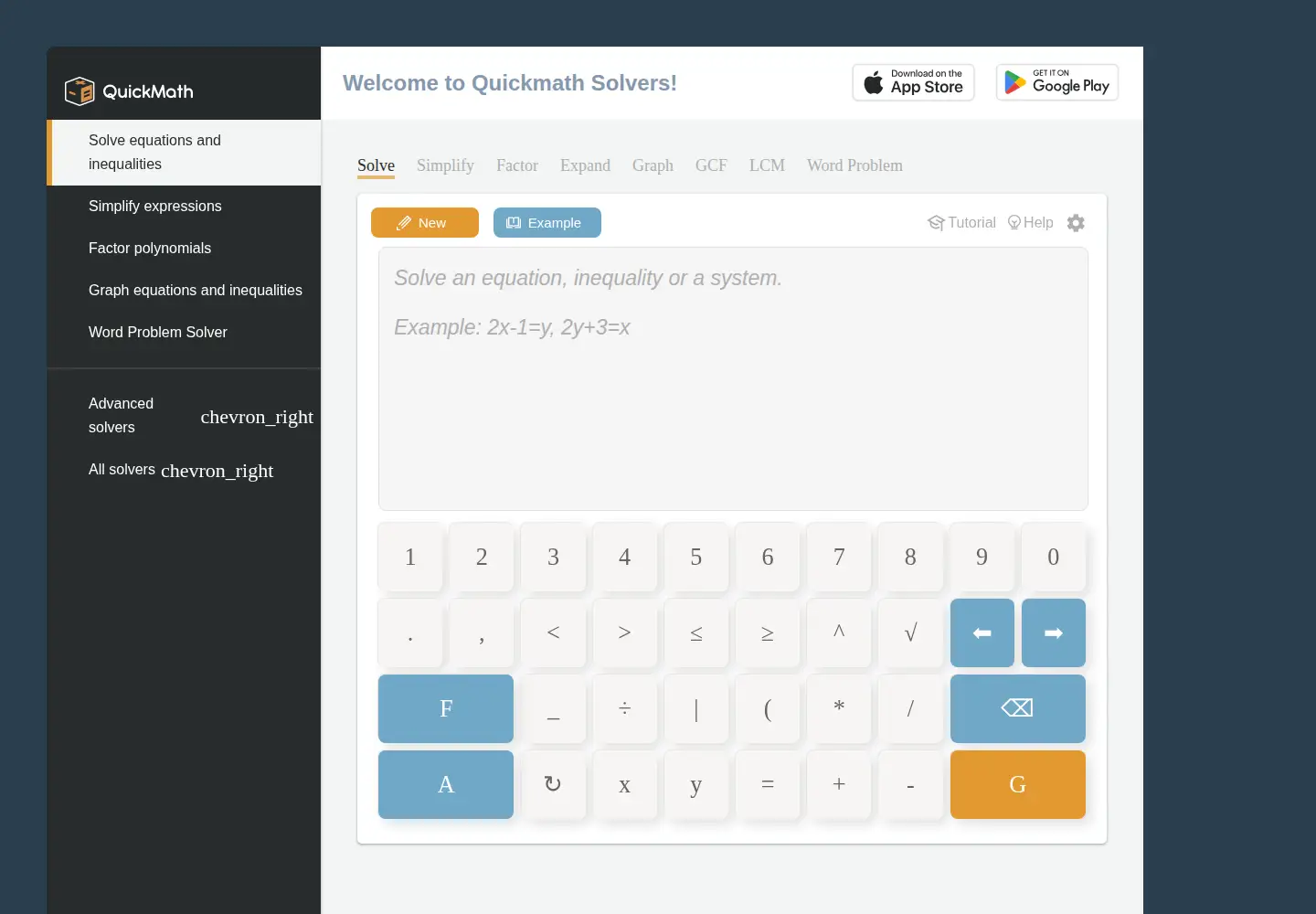Select Simplify expressions in sidebar
This screenshot has width=1316, height=914.
click(184, 207)
